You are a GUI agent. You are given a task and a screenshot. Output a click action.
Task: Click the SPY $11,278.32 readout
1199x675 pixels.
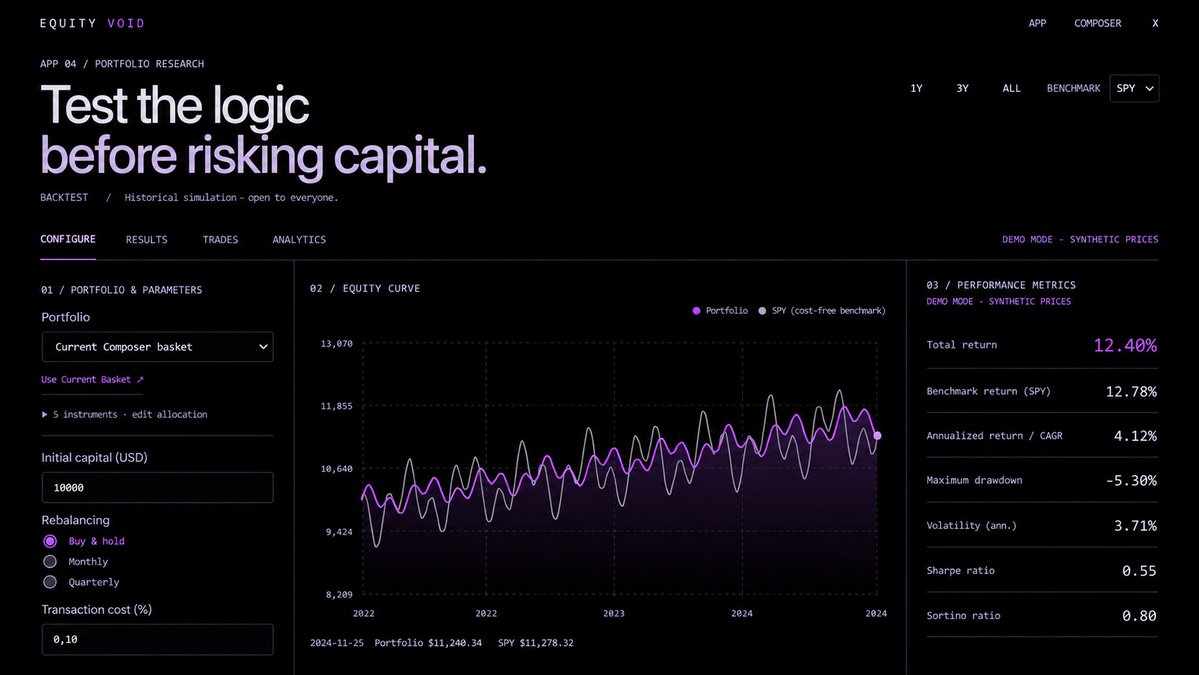point(535,643)
